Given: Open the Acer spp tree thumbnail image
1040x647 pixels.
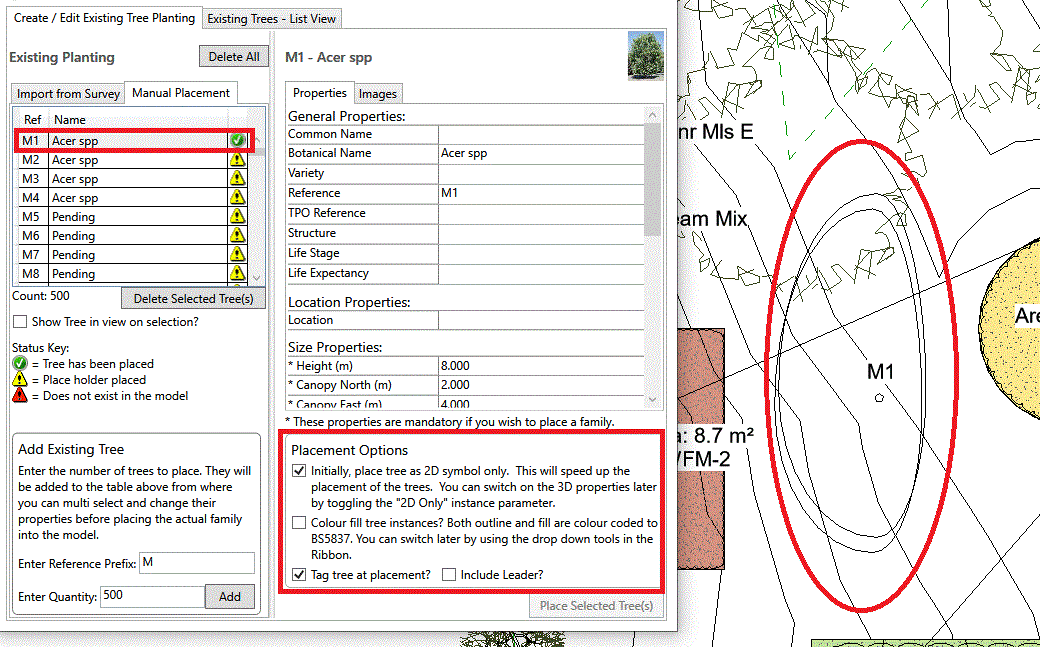Looking at the screenshot, I should point(645,56).
